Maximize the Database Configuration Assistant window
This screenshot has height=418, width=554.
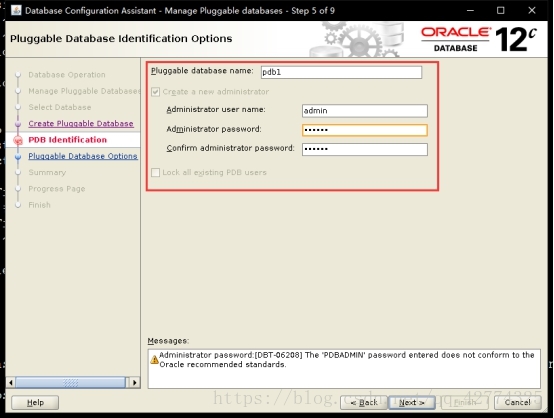pyautogui.click(x=501, y=11)
